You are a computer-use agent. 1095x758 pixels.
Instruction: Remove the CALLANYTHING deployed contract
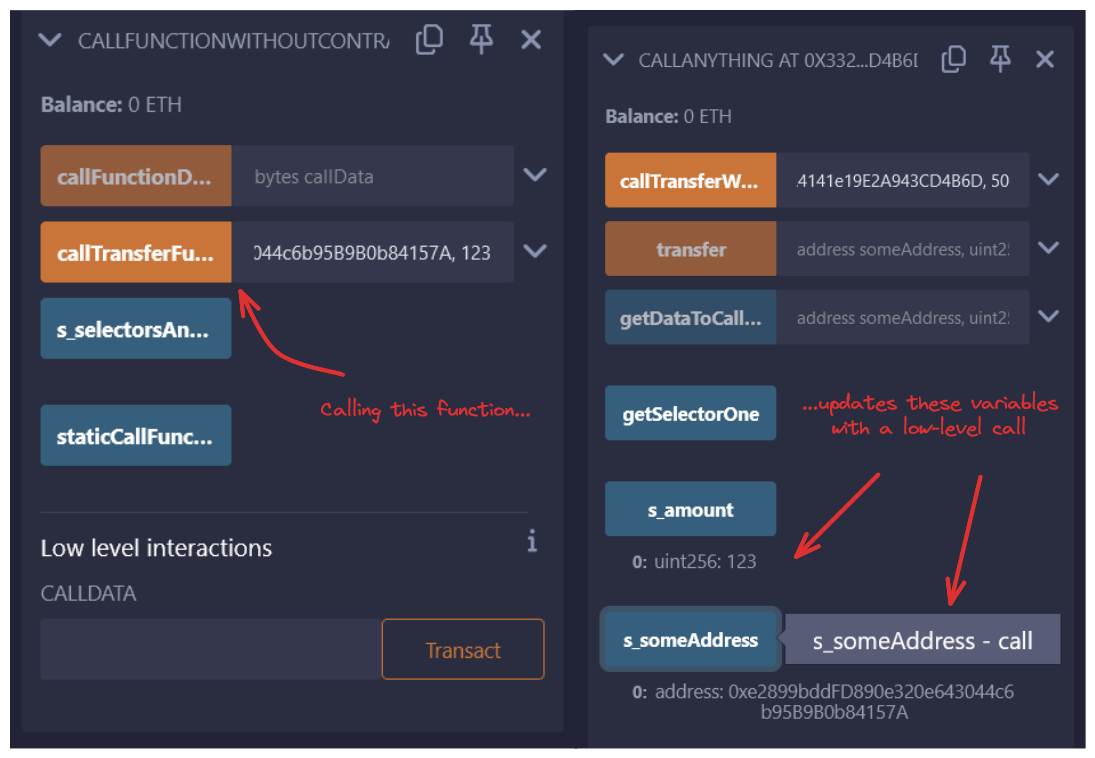1045,60
